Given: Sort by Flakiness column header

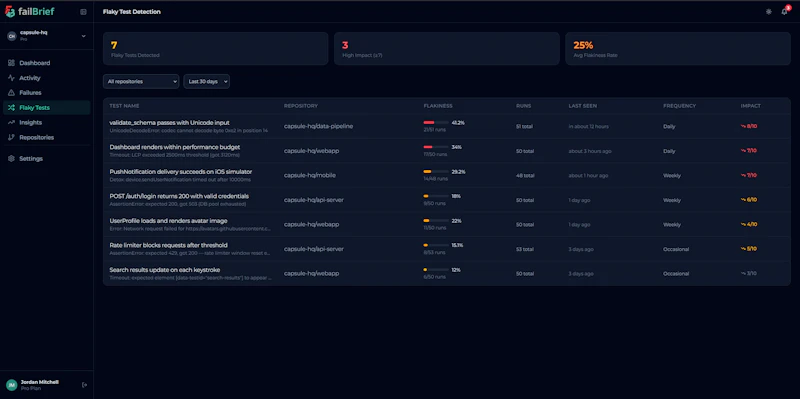Looking at the screenshot, I should click(x=438, y=106).
